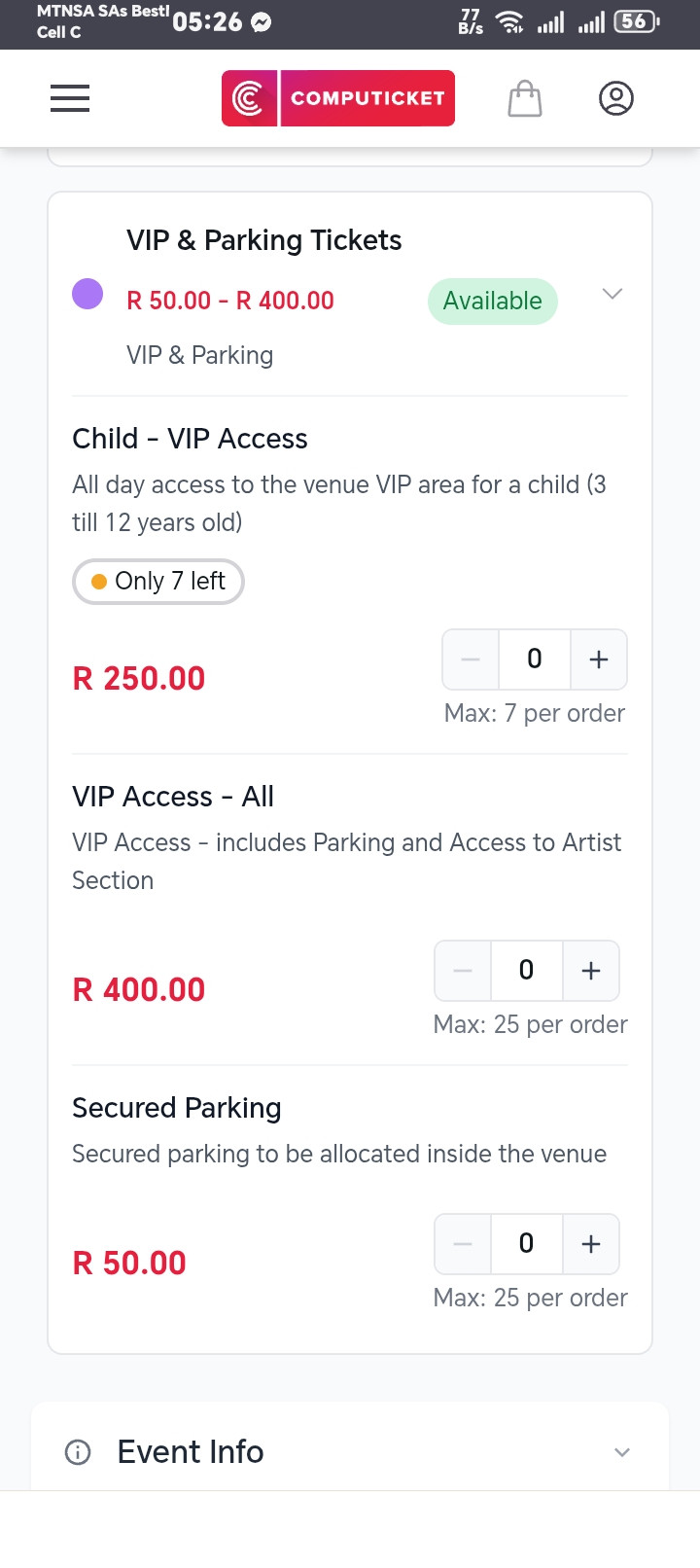Open the Event Info heading
700x1568 pixels.
191,1452
